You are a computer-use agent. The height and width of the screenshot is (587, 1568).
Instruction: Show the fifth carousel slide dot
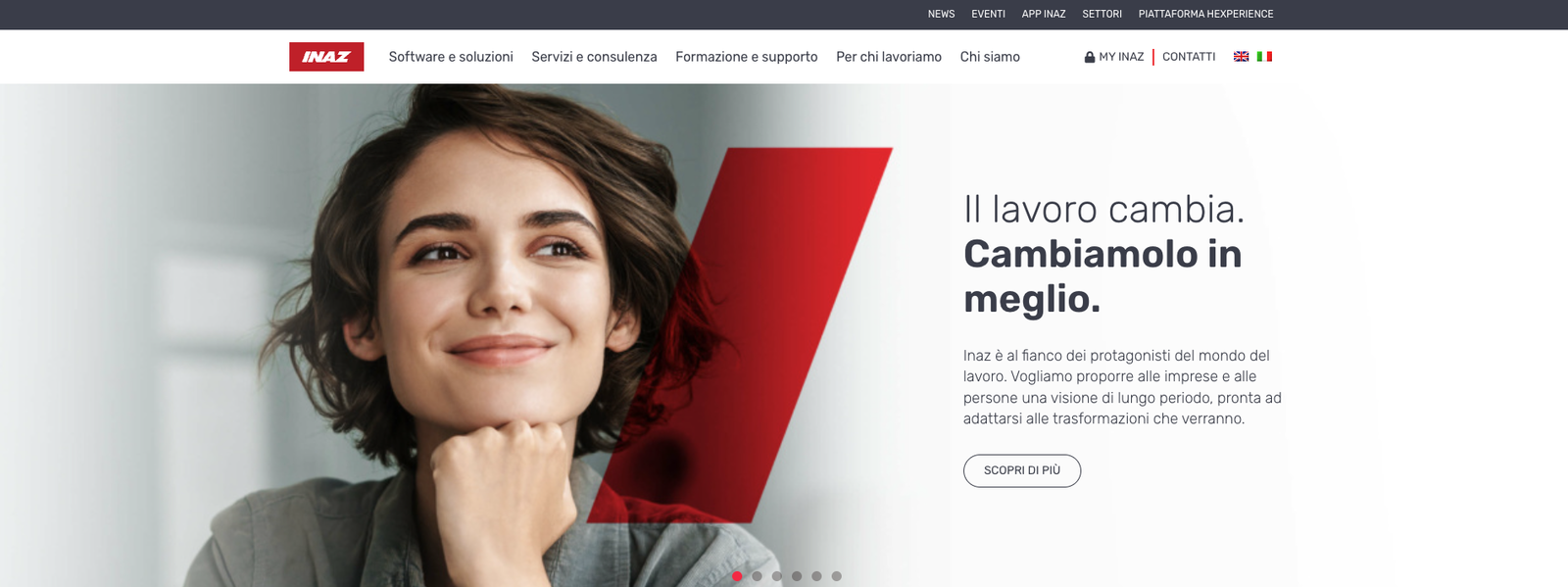(816, 576)
